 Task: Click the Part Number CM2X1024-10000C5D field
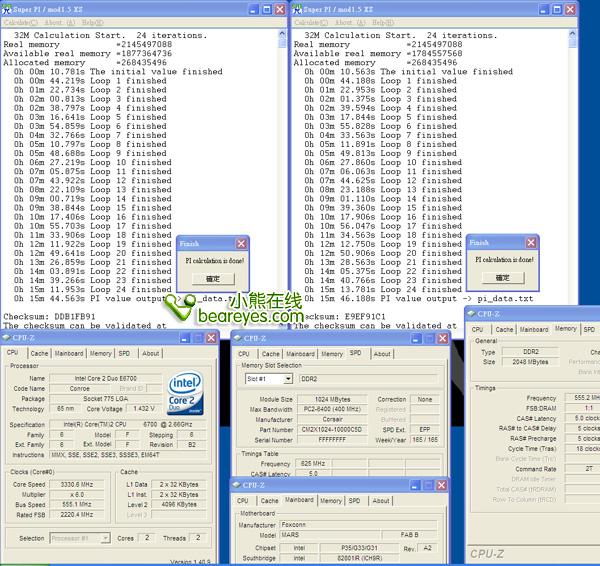[332, 430]
